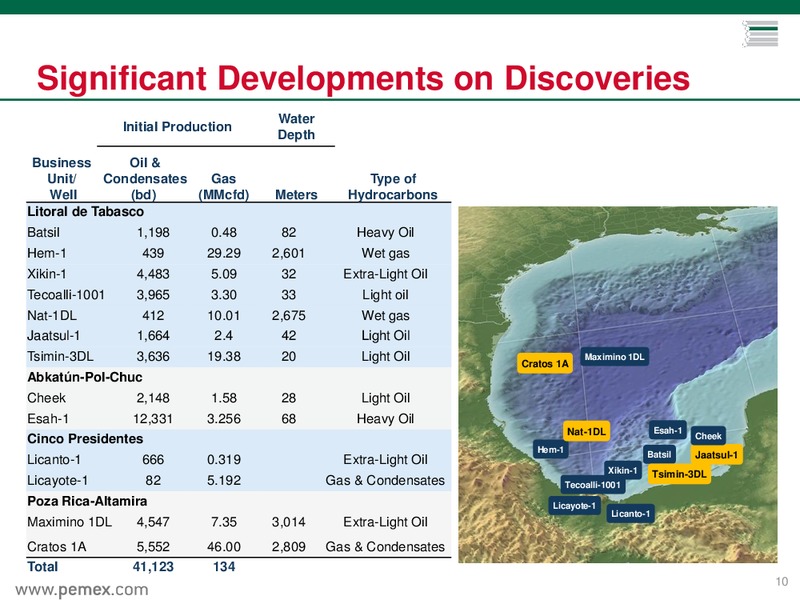Click the 'Business Unit/ Well' header
Screen dimensions: 800x600
[62, 179]
